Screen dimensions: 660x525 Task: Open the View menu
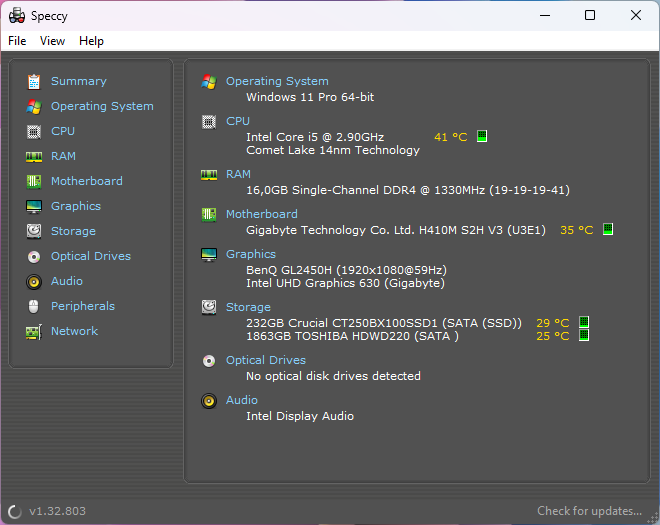52,41
